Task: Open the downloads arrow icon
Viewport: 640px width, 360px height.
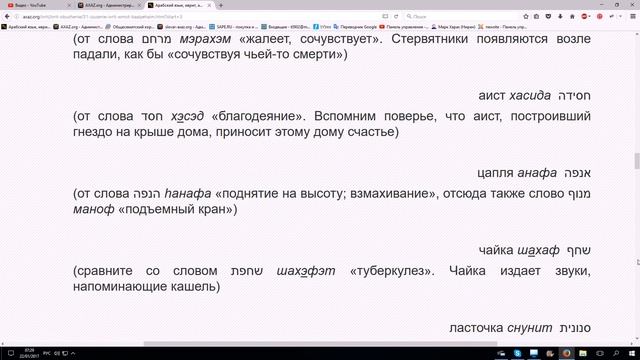Action: (560, 16)
